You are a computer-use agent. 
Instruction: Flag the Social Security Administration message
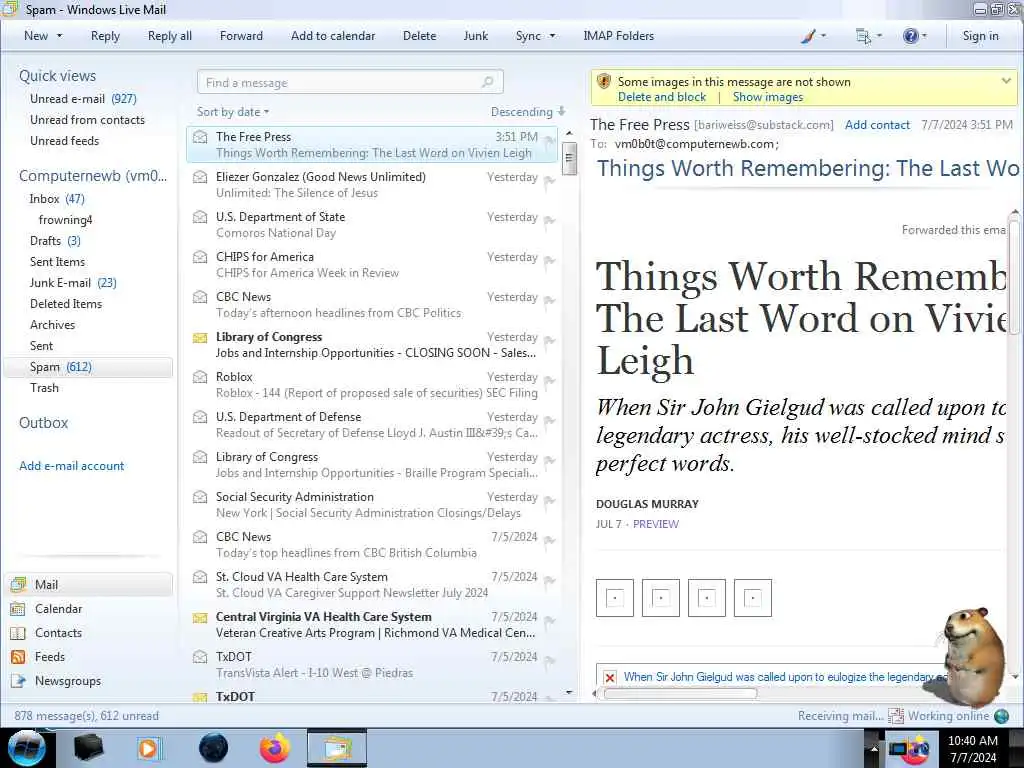(550, 501)
